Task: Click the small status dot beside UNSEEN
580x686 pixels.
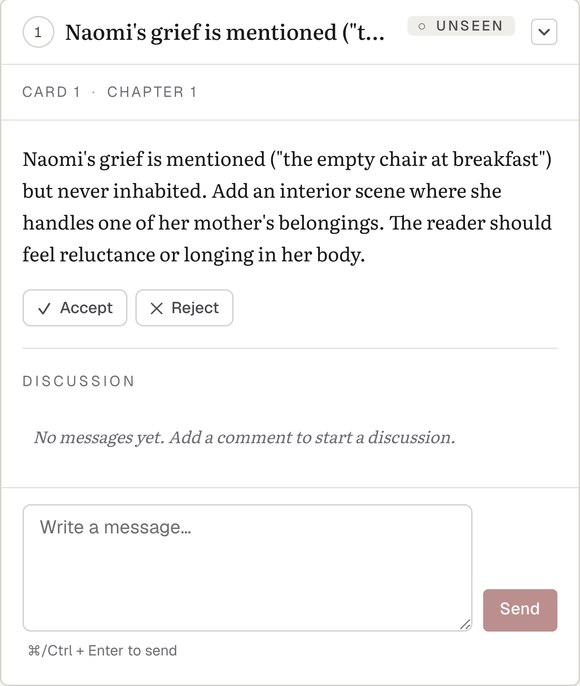Action: pyautogui.click(x=421, y=26)
